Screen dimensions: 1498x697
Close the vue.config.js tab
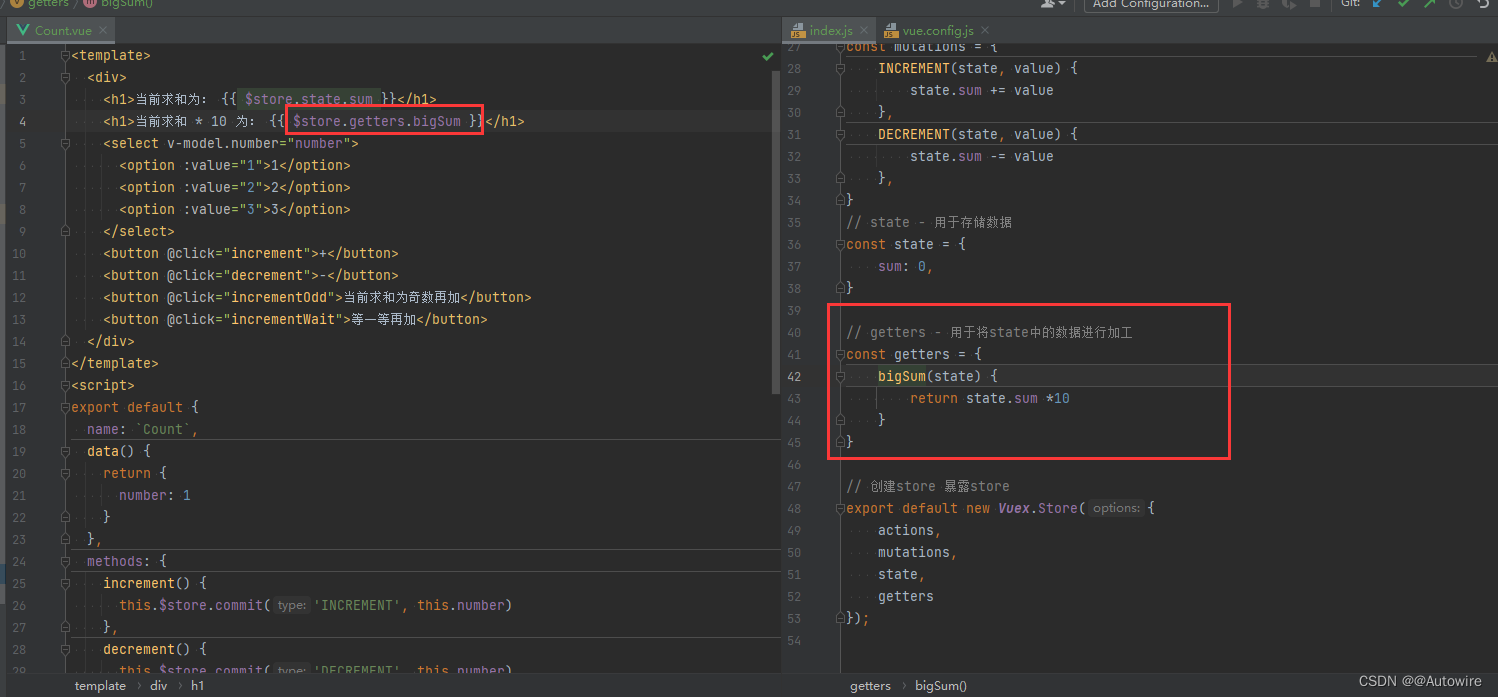[985, 31]
